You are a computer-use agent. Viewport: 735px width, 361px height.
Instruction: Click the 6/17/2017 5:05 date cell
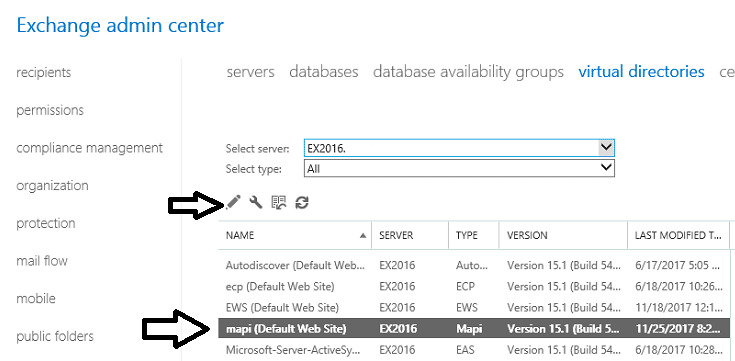(x=678, y=265)
